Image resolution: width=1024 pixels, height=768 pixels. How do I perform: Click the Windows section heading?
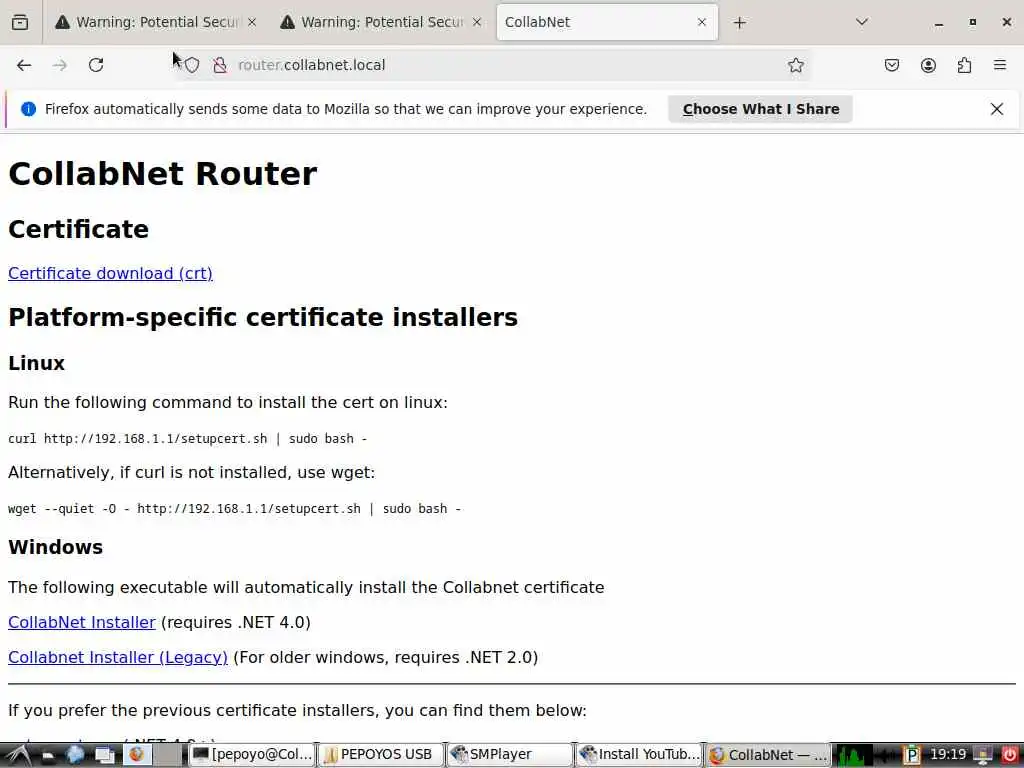point(56,547)
